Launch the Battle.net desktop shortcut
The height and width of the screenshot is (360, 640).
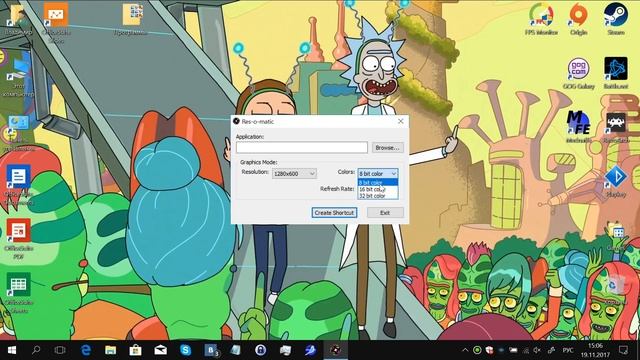point(616,73)
